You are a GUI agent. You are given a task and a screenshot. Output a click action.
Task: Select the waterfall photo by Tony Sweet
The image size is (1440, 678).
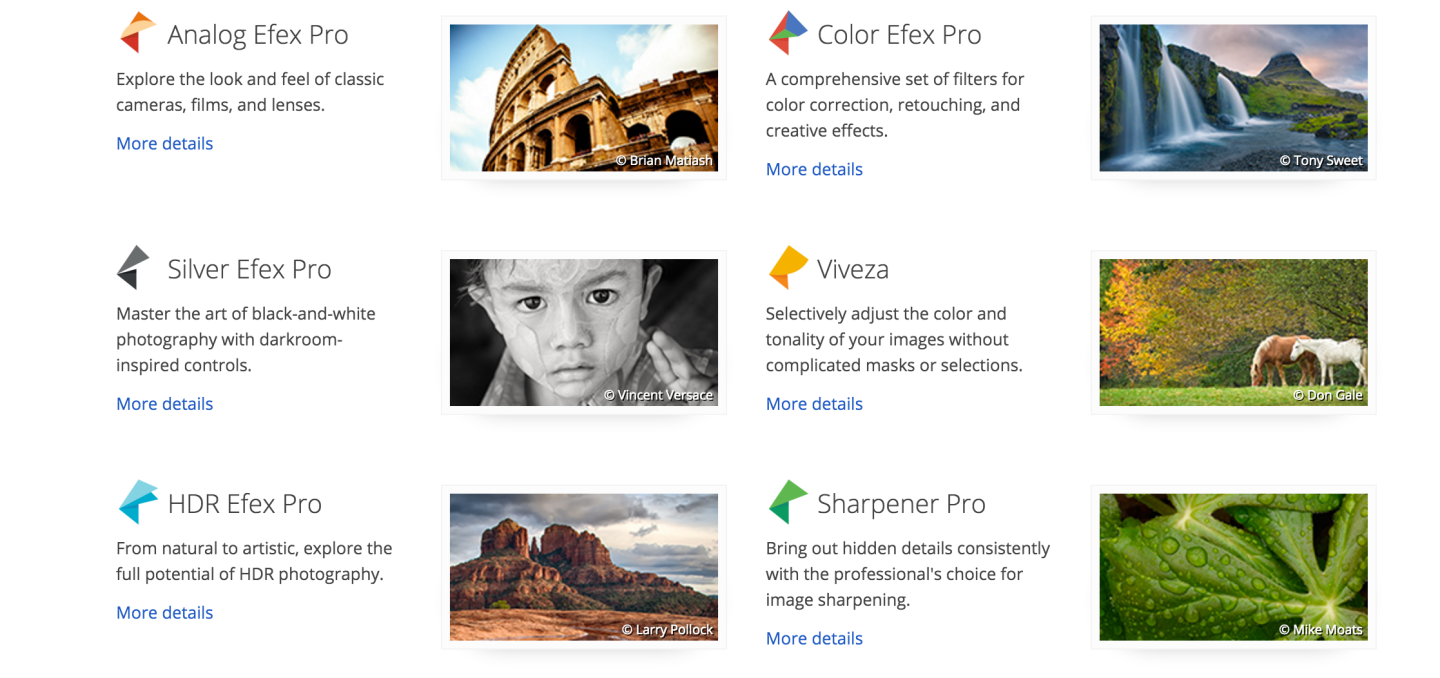pos(1233,97)
